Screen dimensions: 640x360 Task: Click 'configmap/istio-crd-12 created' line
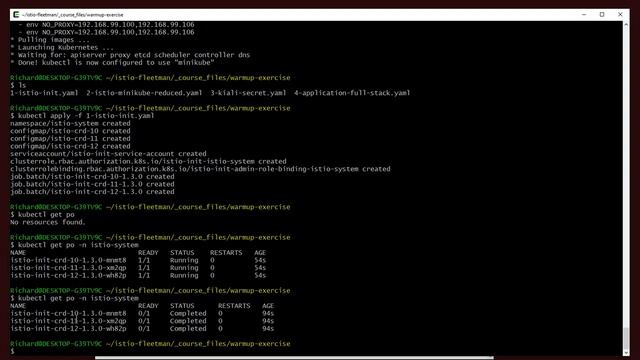[70, 146]
